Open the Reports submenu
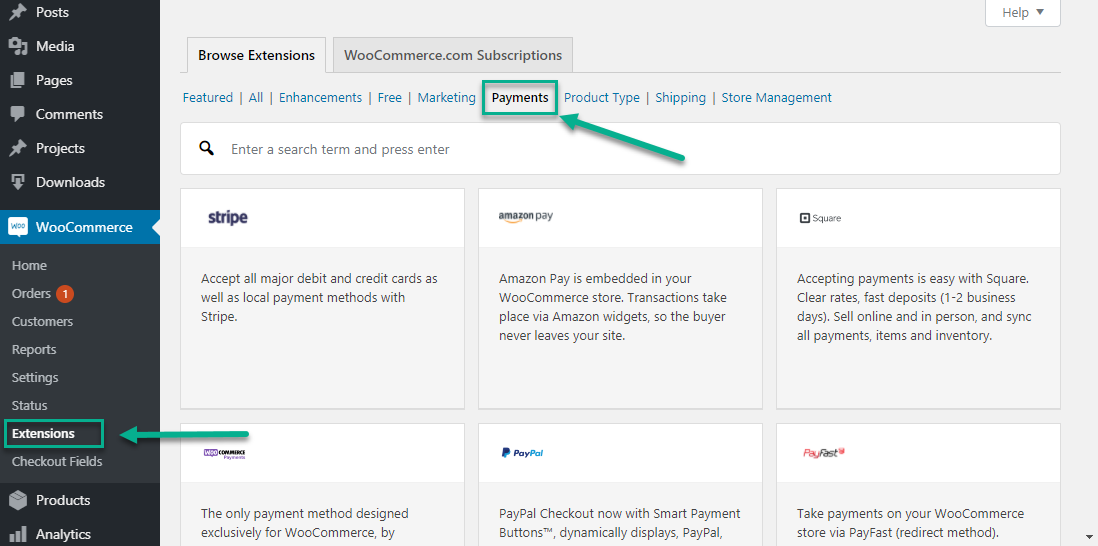 pyautogui.click(x=34, y=349)
